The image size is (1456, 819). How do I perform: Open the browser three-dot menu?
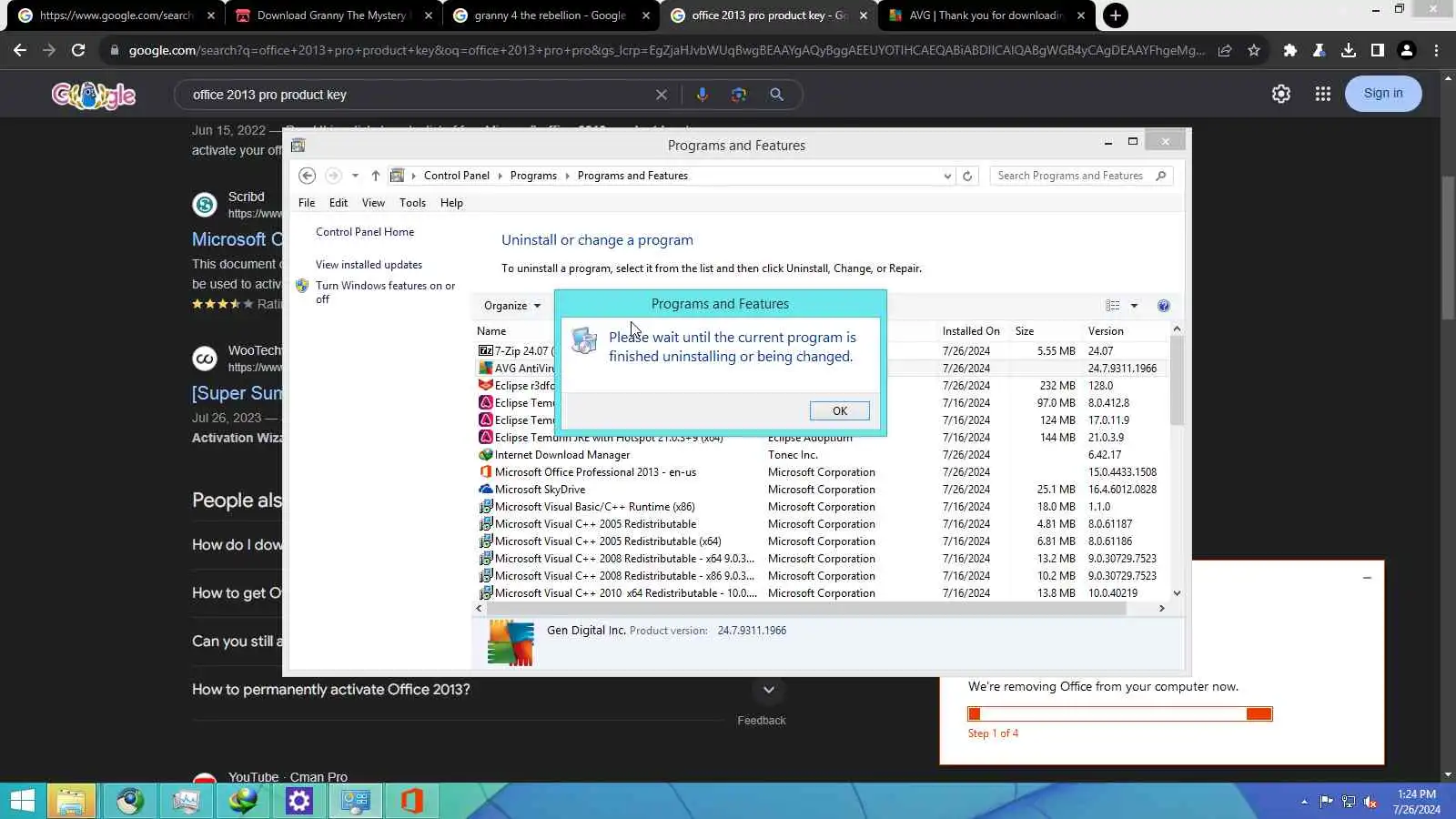tap(1436, 50)
